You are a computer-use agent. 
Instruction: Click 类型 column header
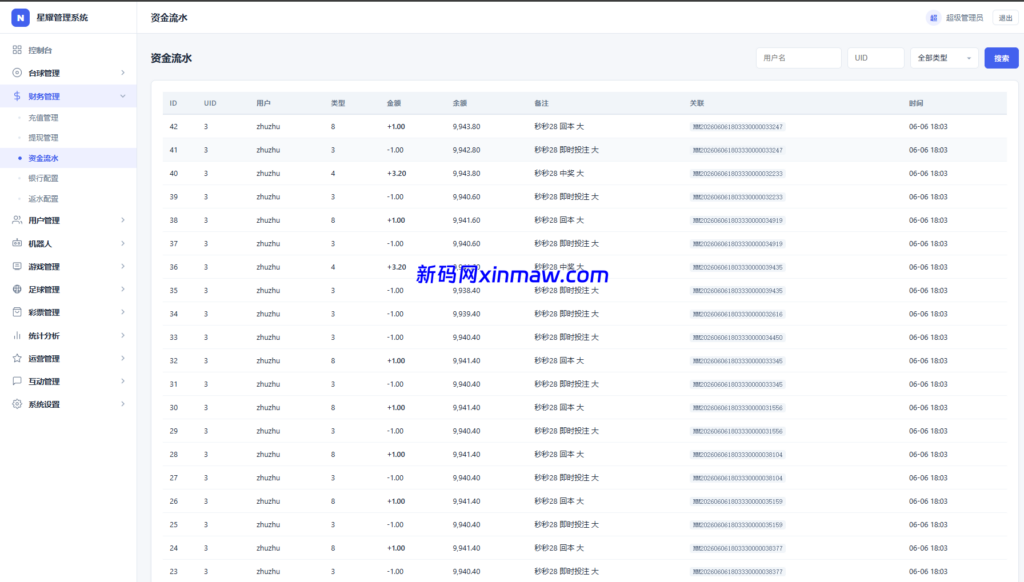pos(338,103)
